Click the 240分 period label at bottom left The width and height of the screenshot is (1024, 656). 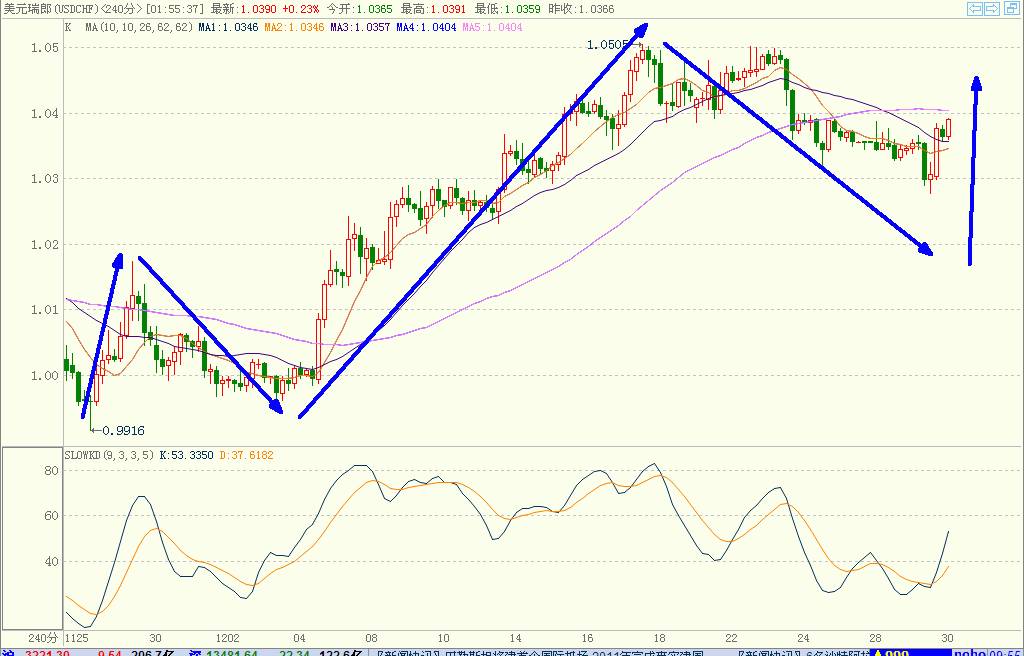(42, 638)
